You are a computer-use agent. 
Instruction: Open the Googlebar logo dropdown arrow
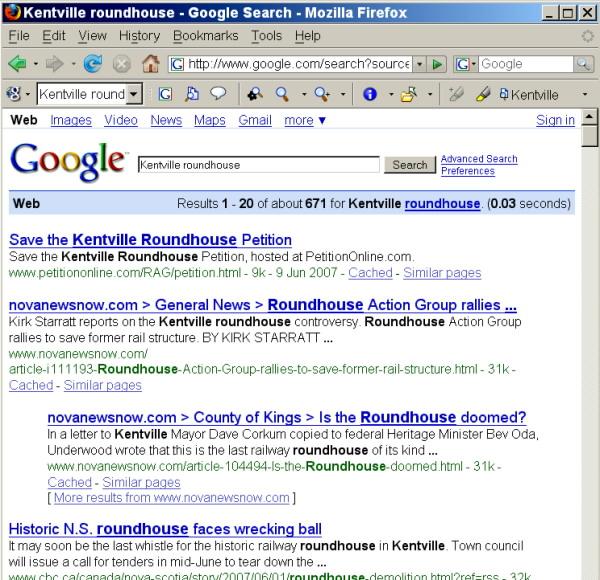point(28,94)
